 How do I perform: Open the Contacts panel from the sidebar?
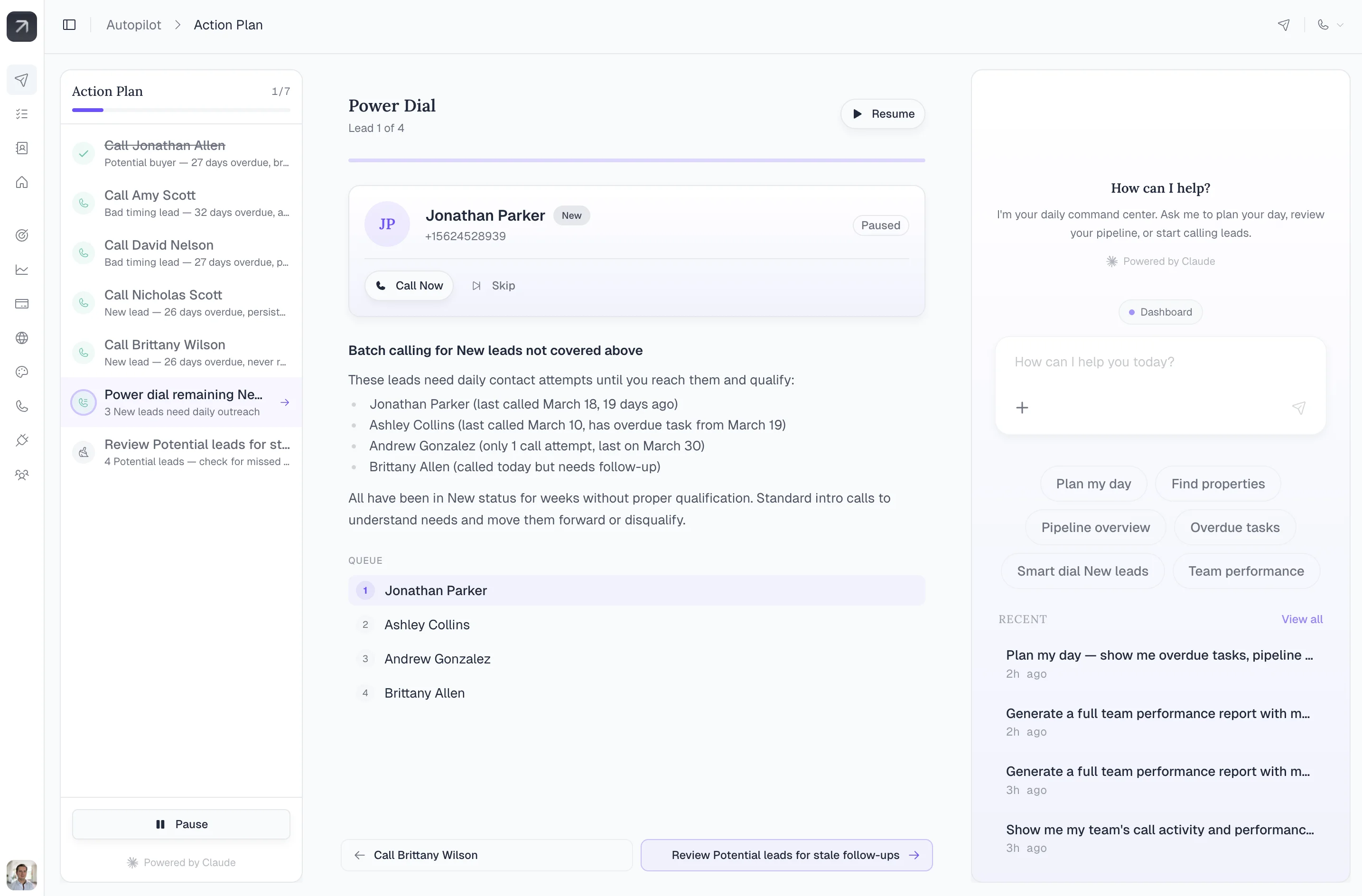22,148
